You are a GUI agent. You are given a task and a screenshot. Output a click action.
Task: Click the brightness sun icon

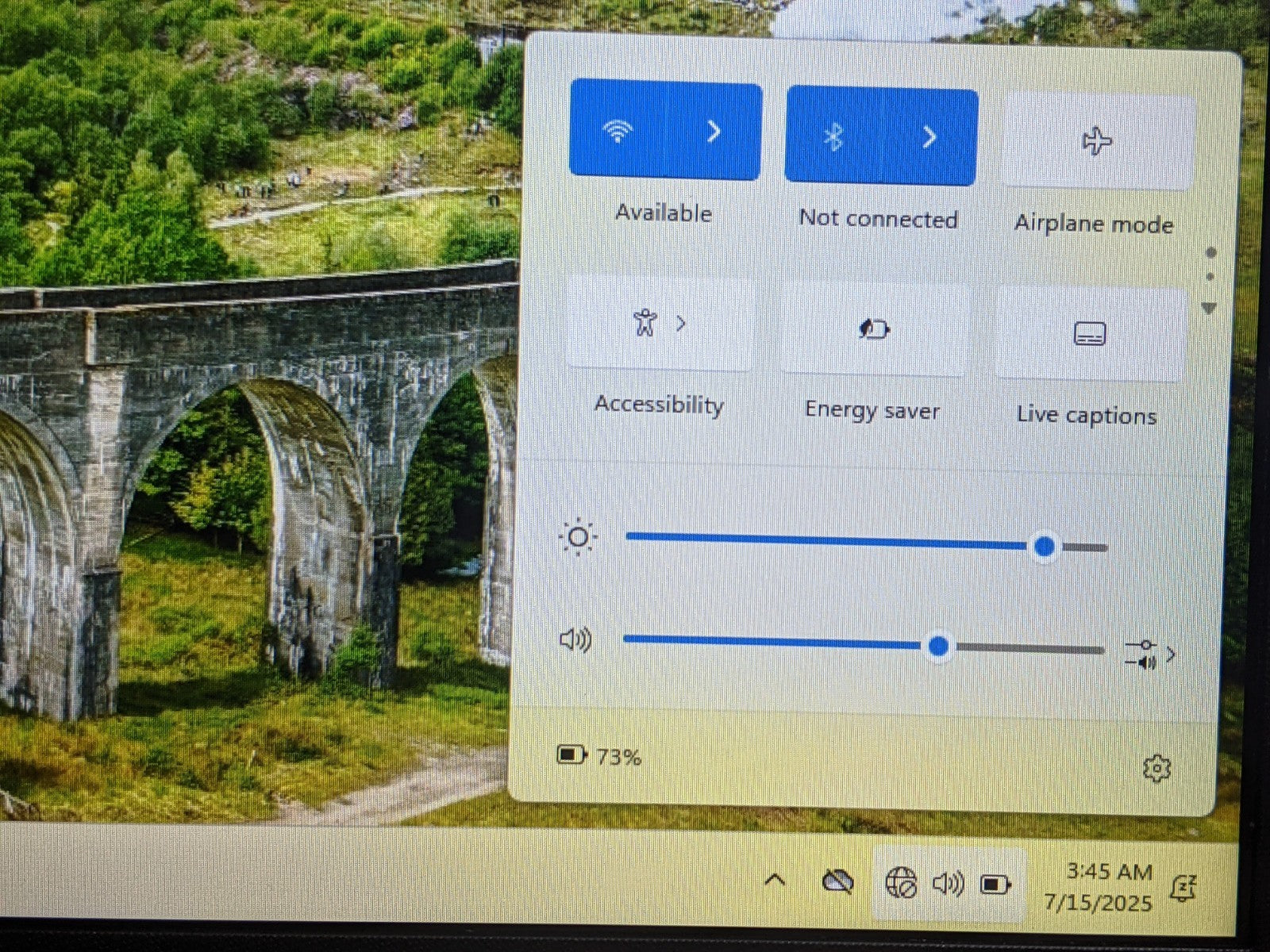click(578, 538)
